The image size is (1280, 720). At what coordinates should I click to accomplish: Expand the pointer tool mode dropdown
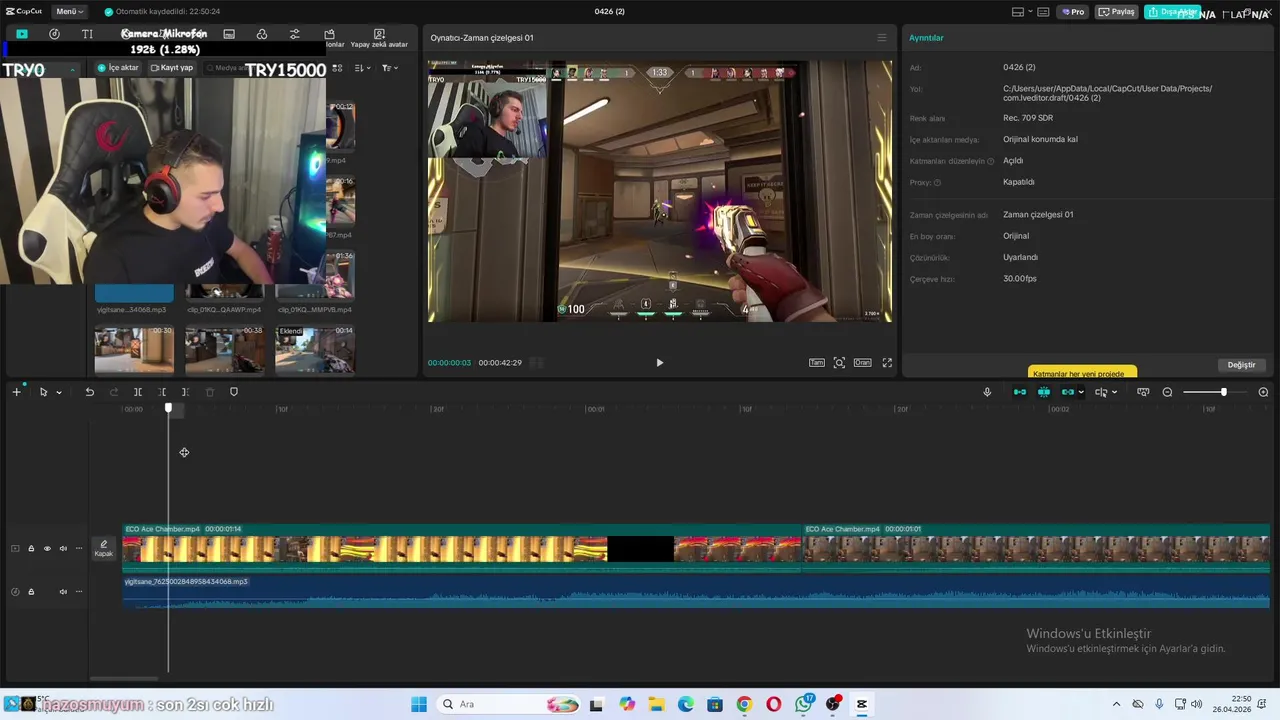[x=59, y=392]
